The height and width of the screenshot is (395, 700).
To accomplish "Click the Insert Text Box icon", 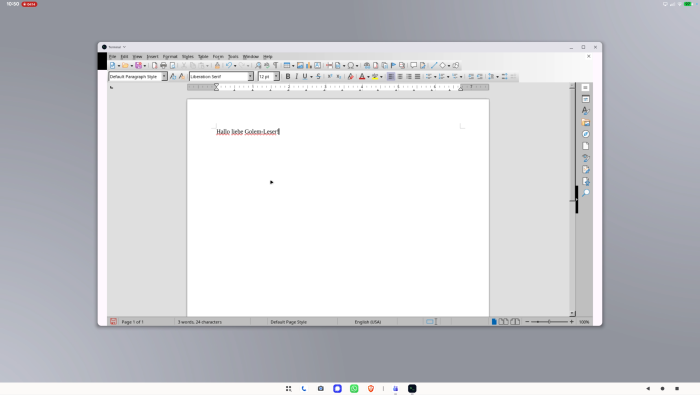I will pos(317,66).
